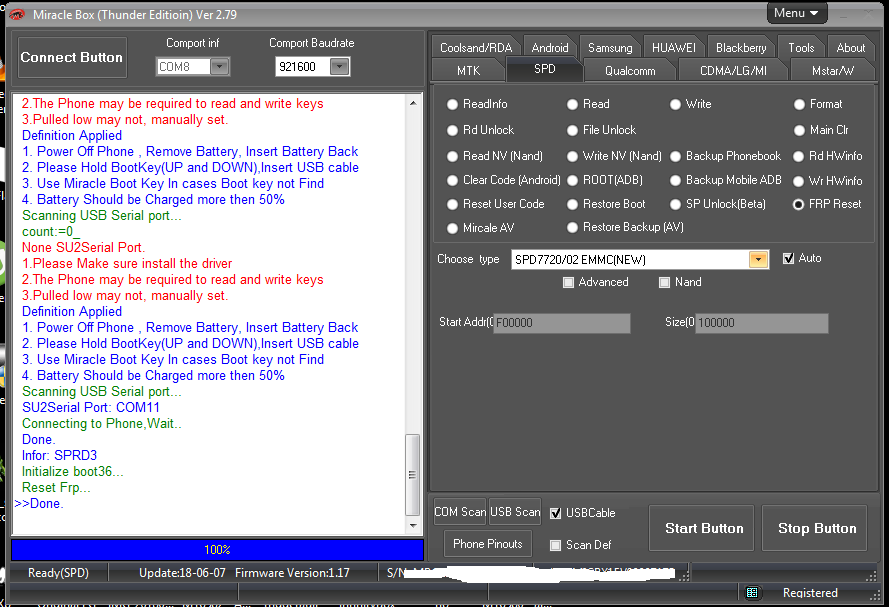Enable the Advanced checkbox
Image resolution: width=889 pixels, height=607 pixels.
coord(569,283)
